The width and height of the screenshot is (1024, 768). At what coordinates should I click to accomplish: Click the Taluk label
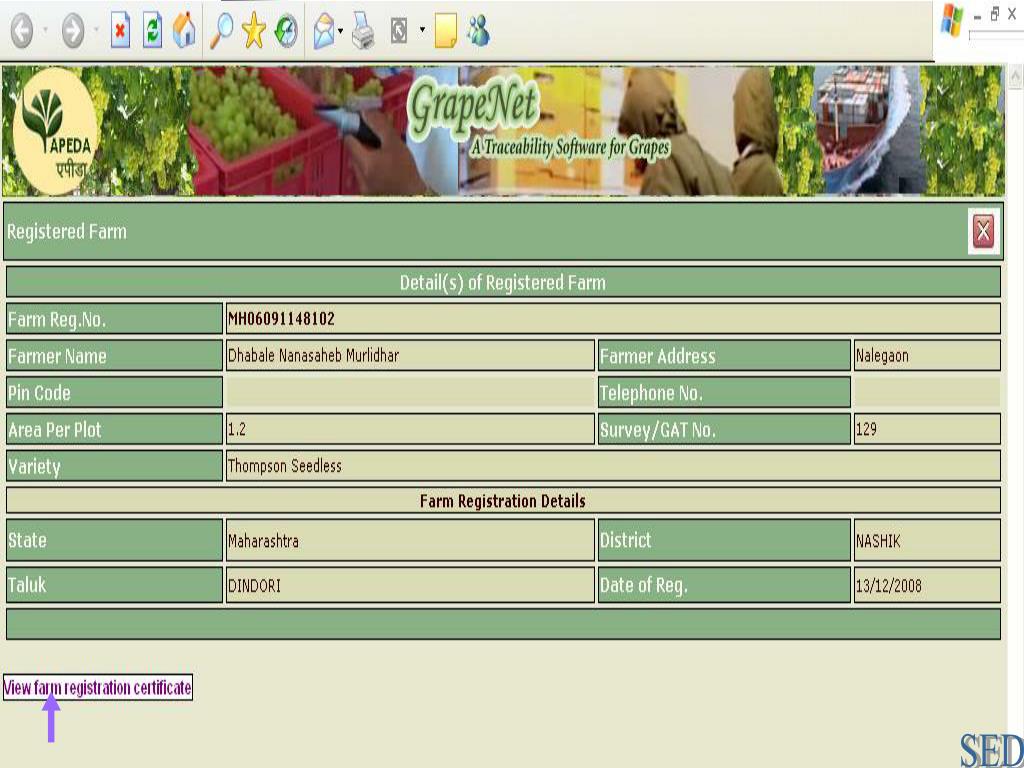[27, 584]
